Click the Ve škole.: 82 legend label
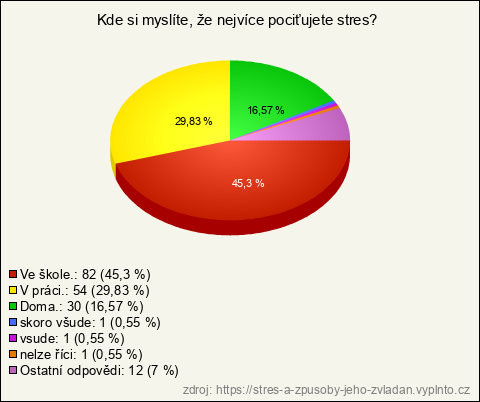 [85, 274]
